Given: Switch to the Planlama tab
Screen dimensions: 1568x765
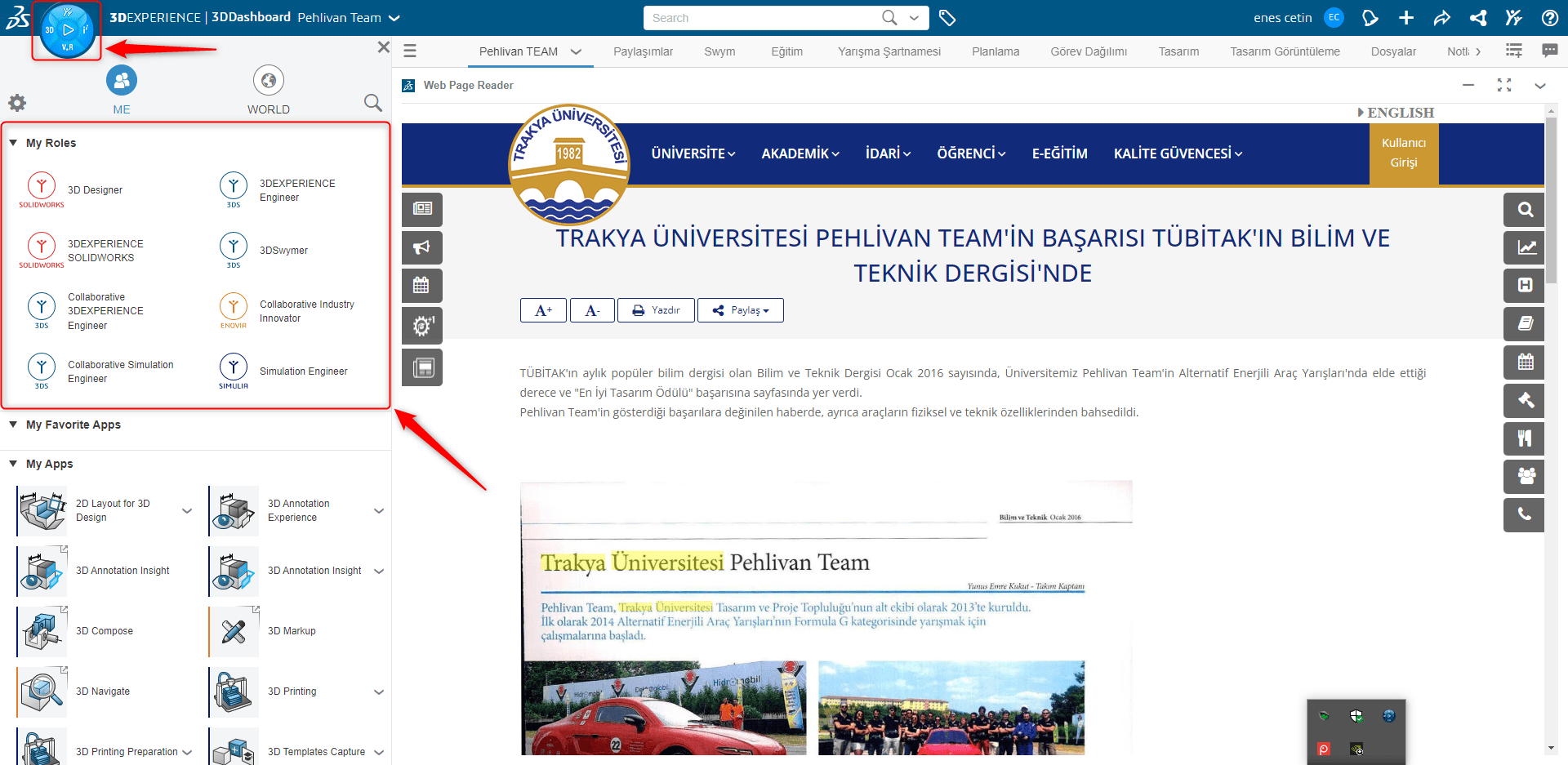Looking at the screenshot, I should click(996, 51).
